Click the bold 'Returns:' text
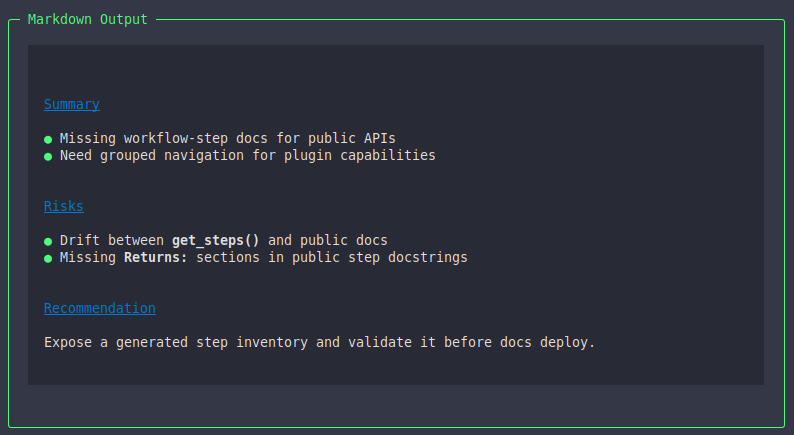794x435 pixels. tap(155, 257)
